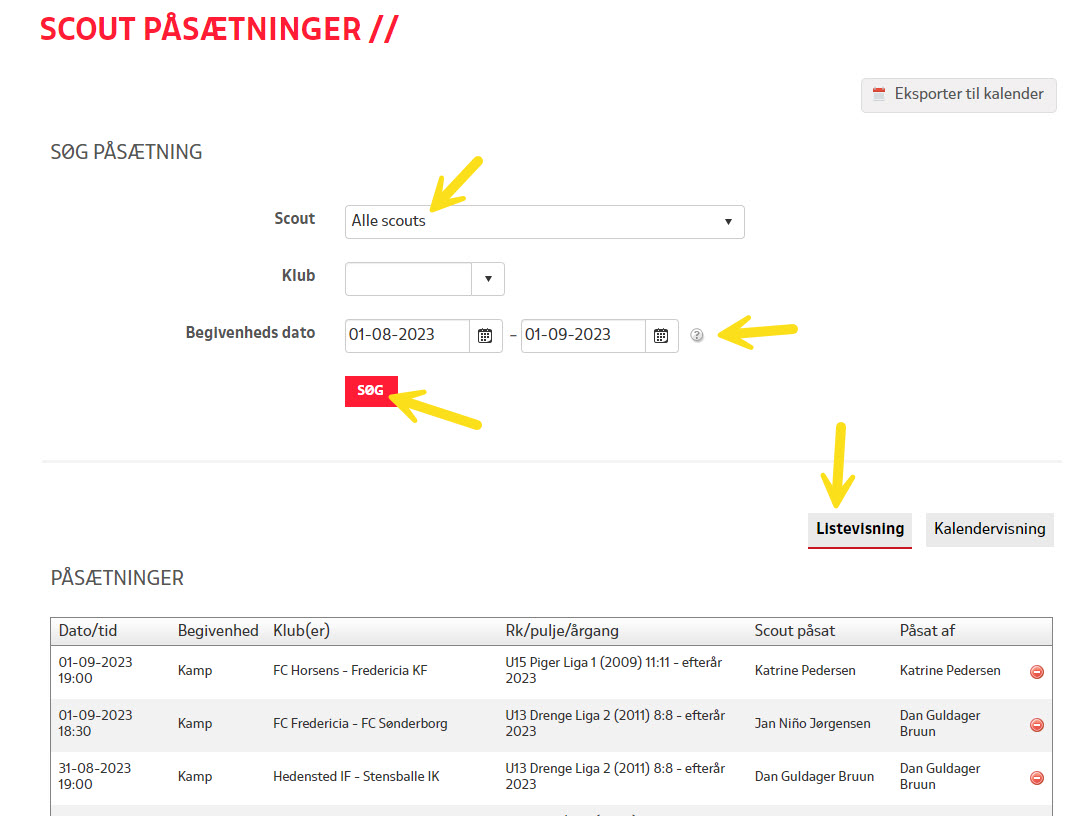Open the Klub dropdown arrow

coord(488,279)
